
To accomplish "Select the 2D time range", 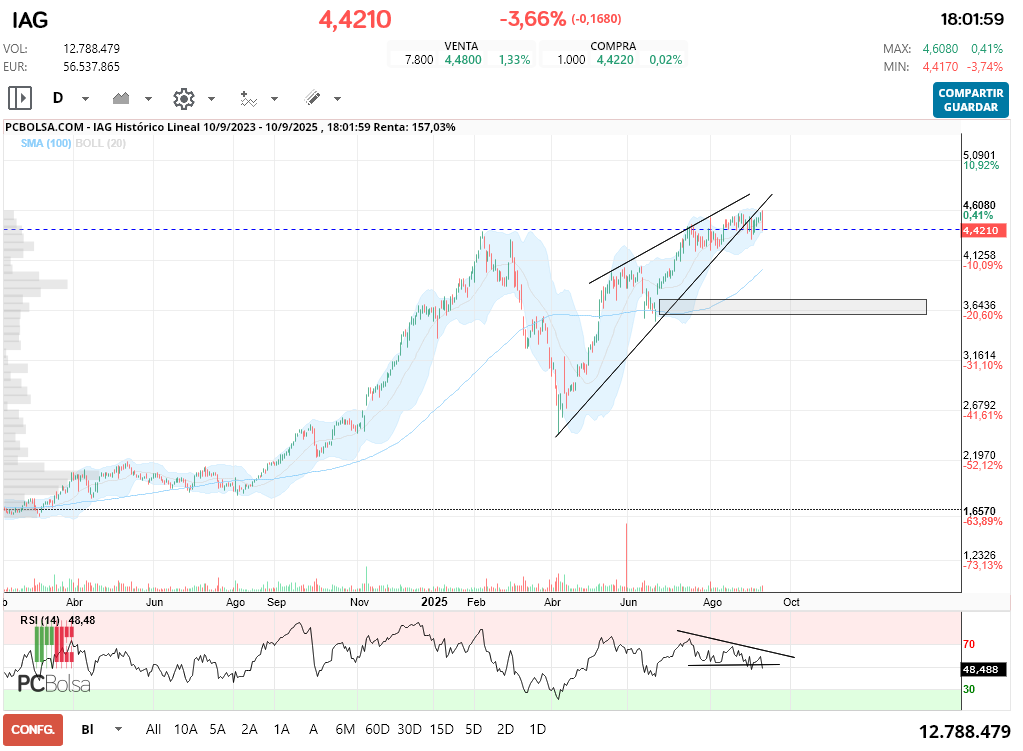I will 506,729.
